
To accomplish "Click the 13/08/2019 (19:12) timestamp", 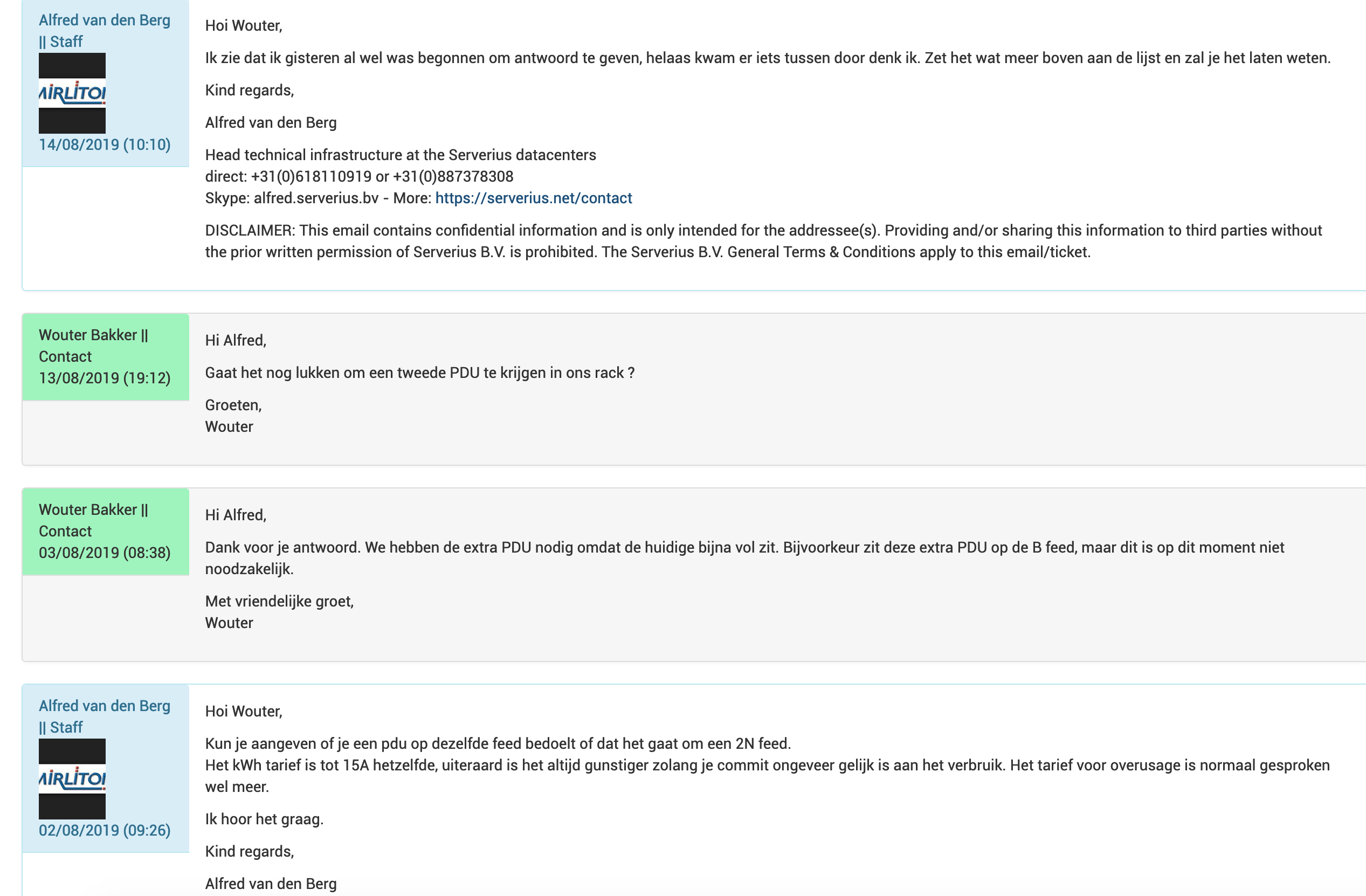I will click(105, 378).
